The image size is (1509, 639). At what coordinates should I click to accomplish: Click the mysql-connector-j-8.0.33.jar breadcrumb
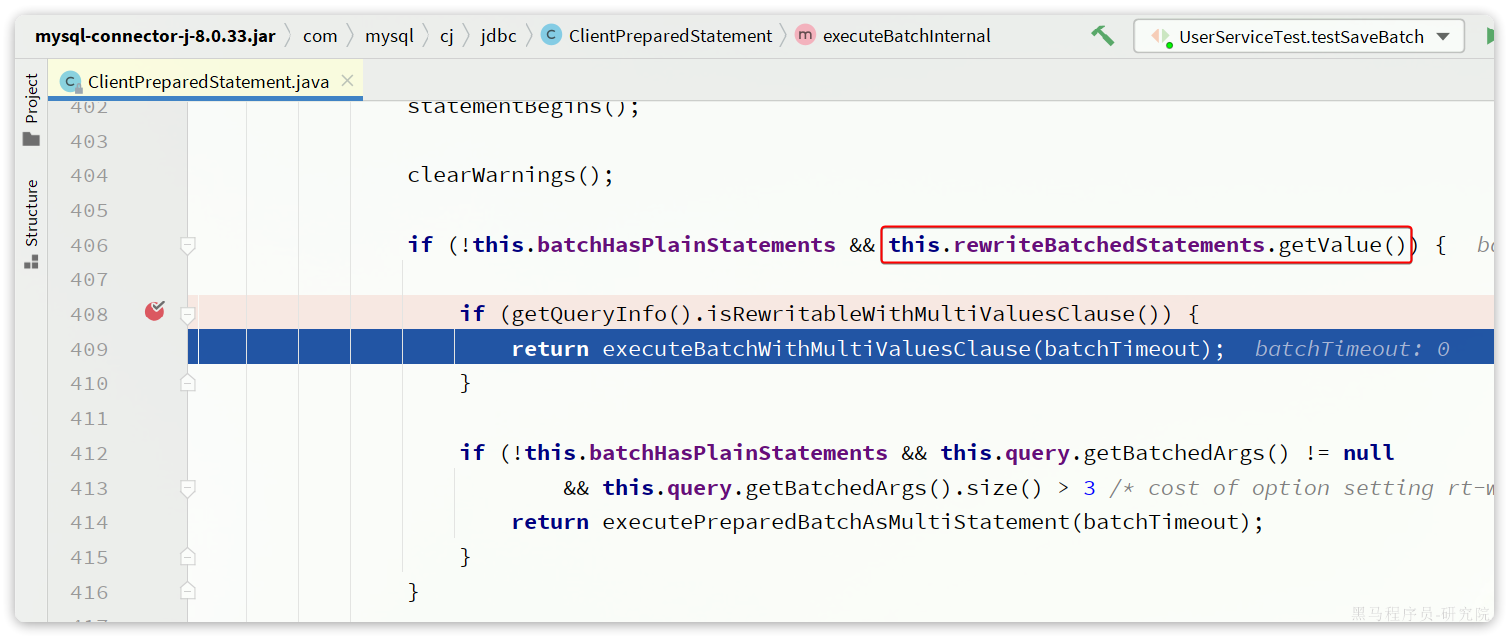click(155, 36)
